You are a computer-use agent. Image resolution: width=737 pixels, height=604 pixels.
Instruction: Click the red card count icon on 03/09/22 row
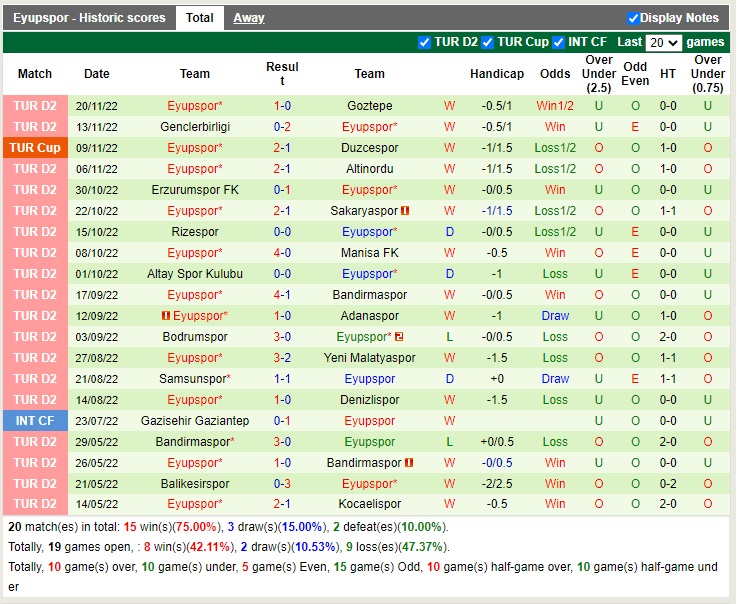399,337
